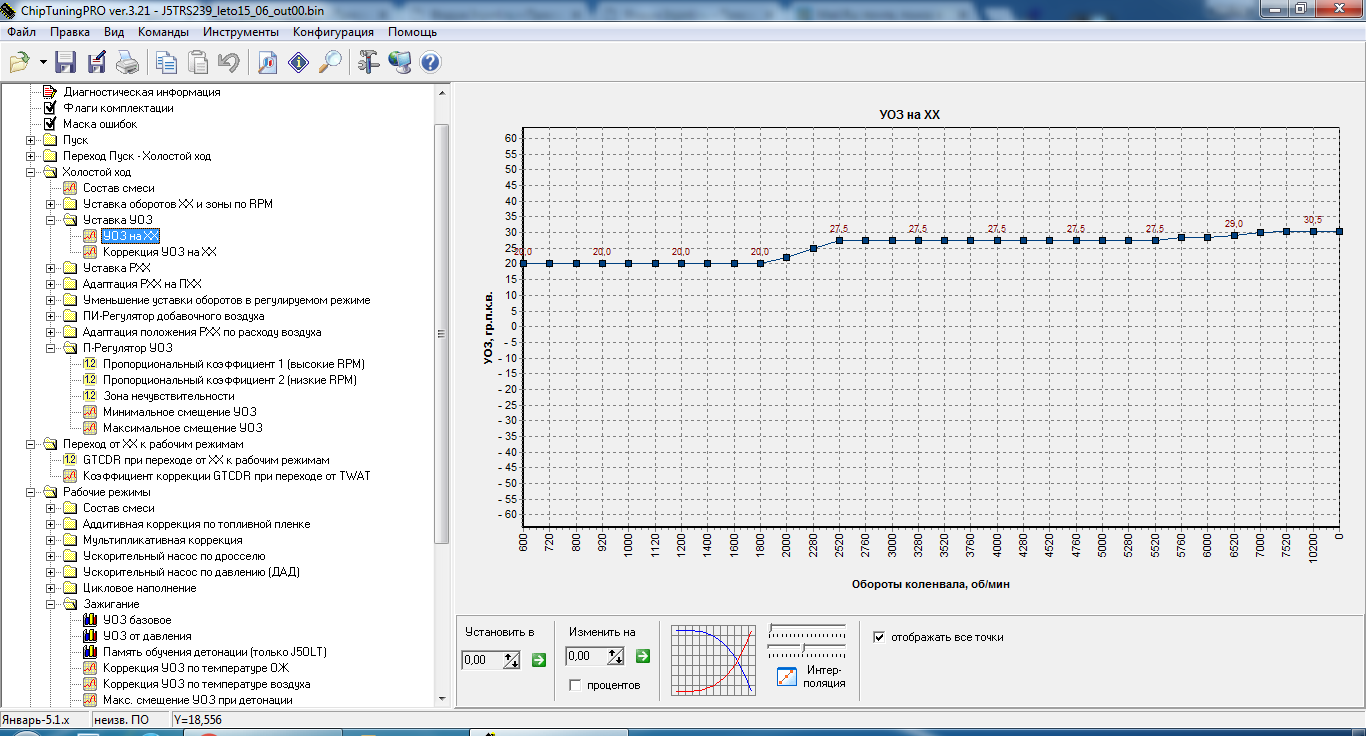Select the Маска ошибок tree entry
The image size is (1366, 736).
point(100,124)
